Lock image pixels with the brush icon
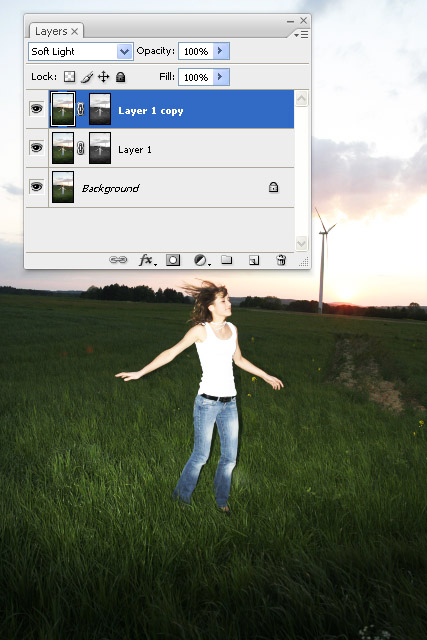427x640 pixels. (x=87, y=77)
